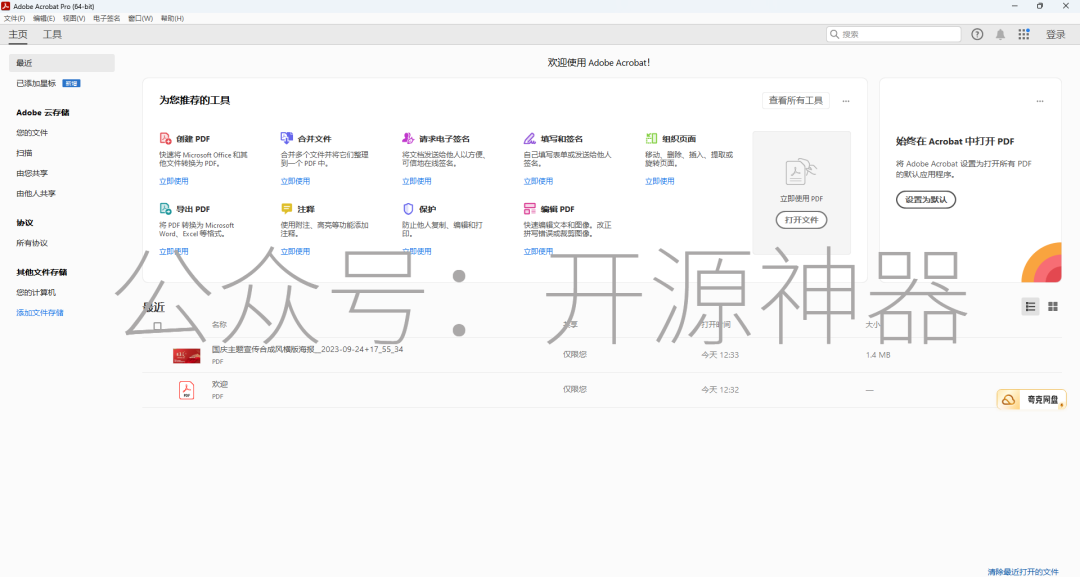Open the 夸克网盘 cloud widget
1080x577 pixels.
[1031, 399]
